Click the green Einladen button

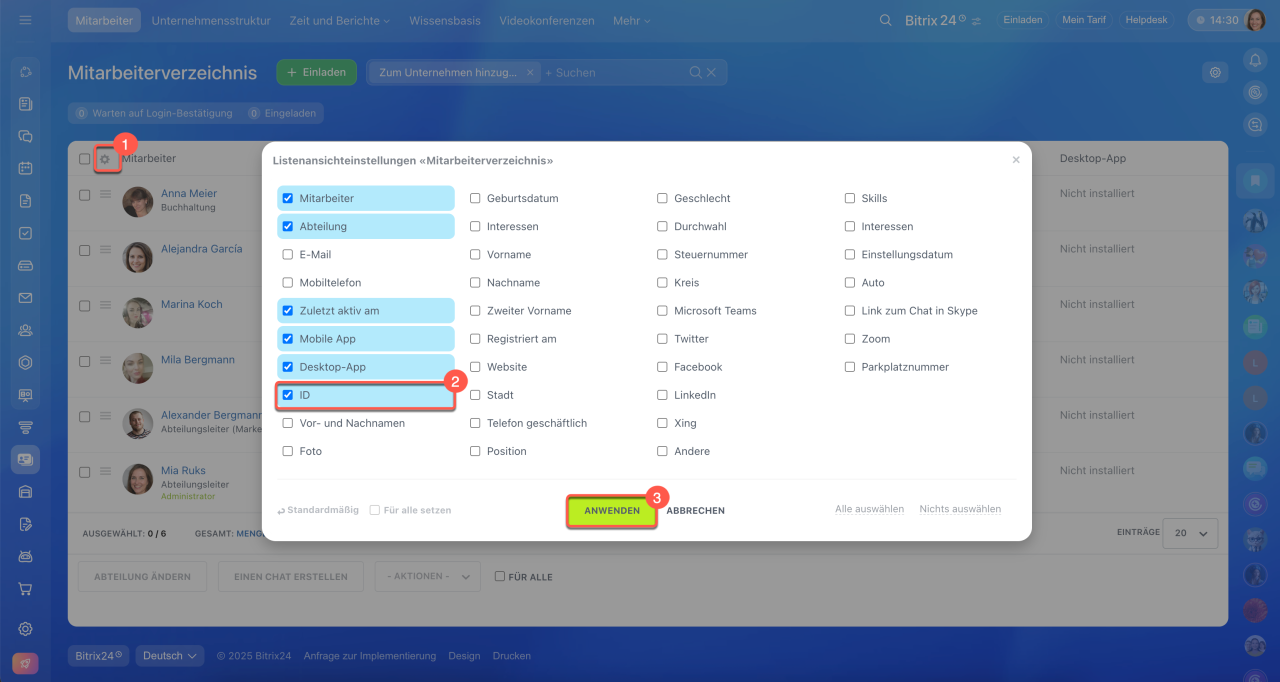pyautogui.click(x=316, y=72)
